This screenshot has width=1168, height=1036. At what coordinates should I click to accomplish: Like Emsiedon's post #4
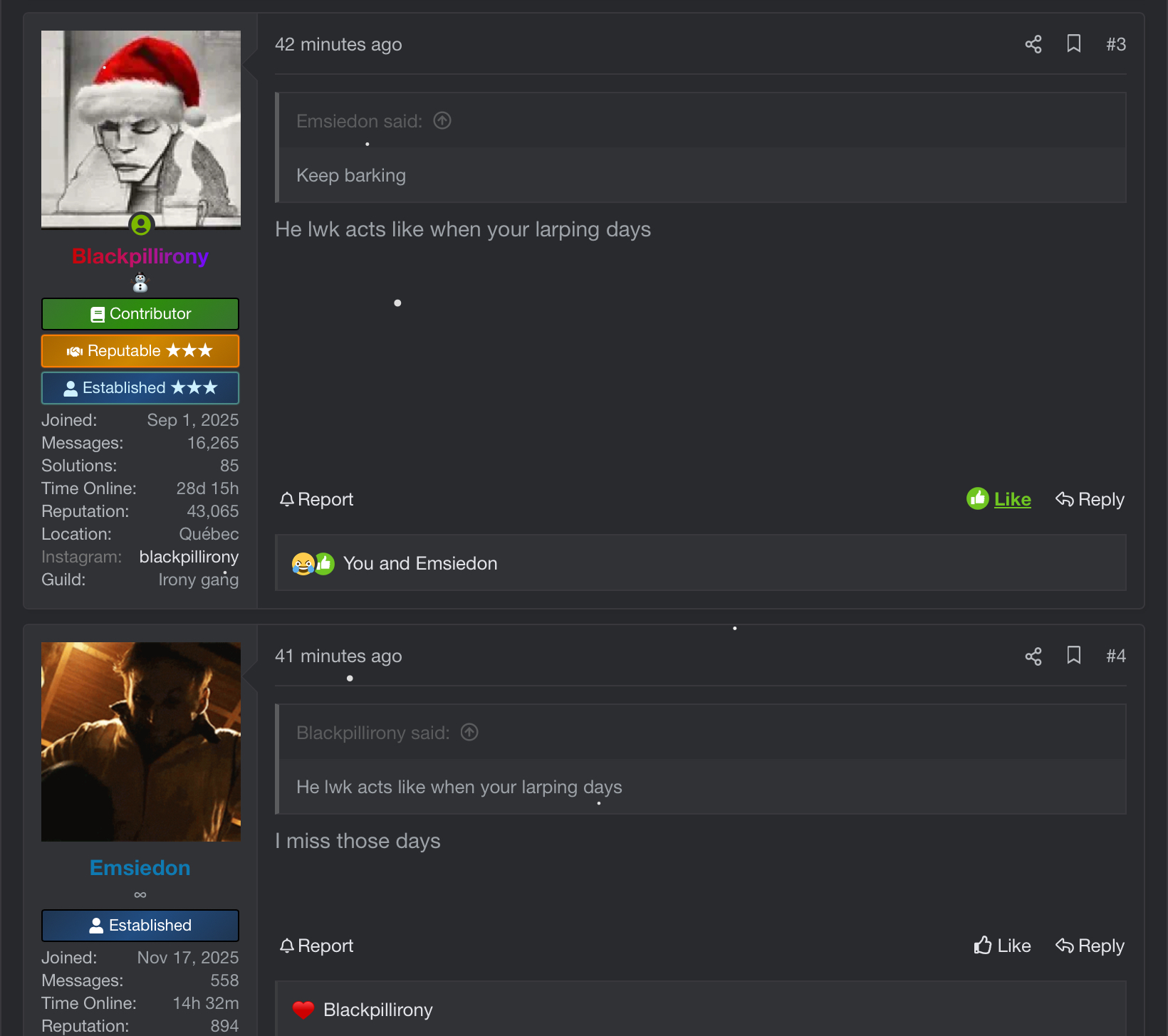click(x=1002, y=946)
